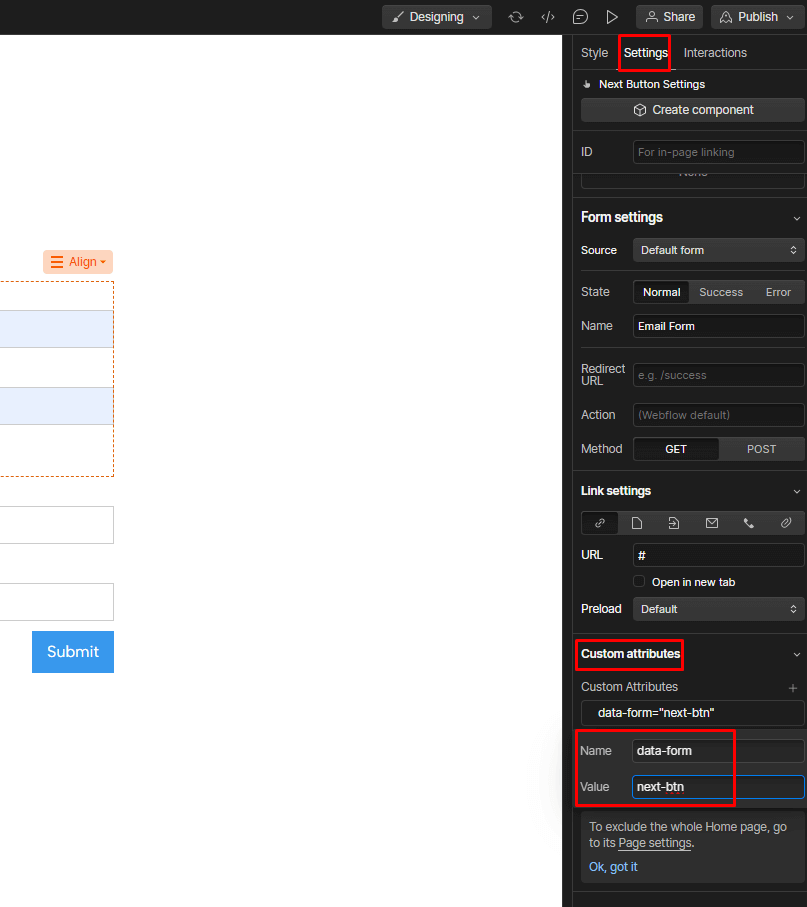The width and height of the screenshot is (807, 907).
Task: Open the Align dropdown on canvas
Action: coord(78,262)
